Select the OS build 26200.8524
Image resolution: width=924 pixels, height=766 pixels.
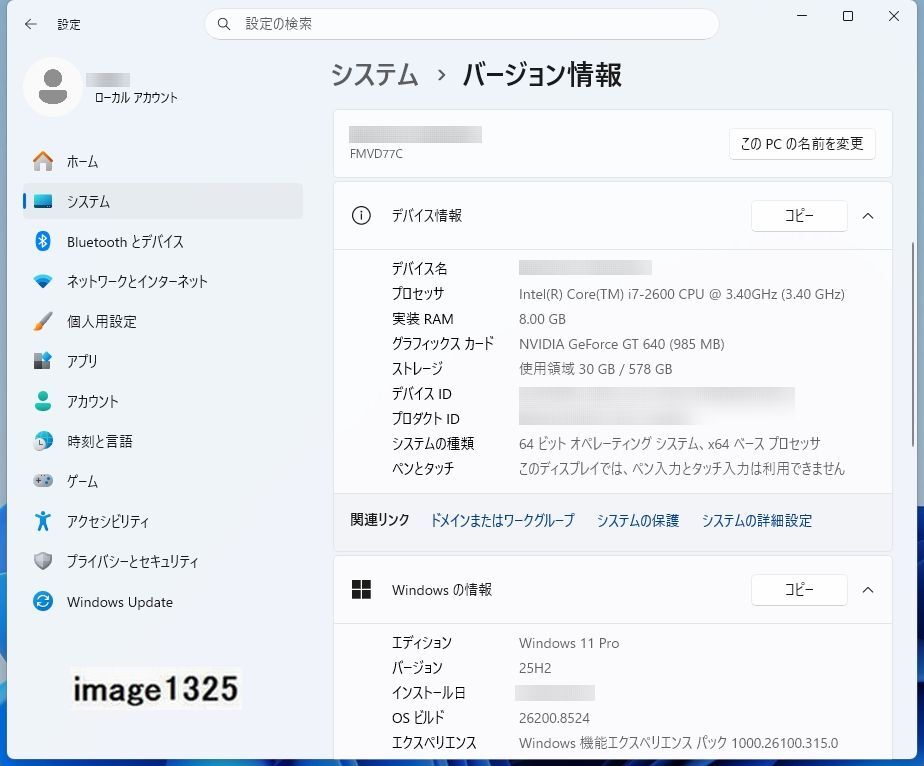(555, 718)
